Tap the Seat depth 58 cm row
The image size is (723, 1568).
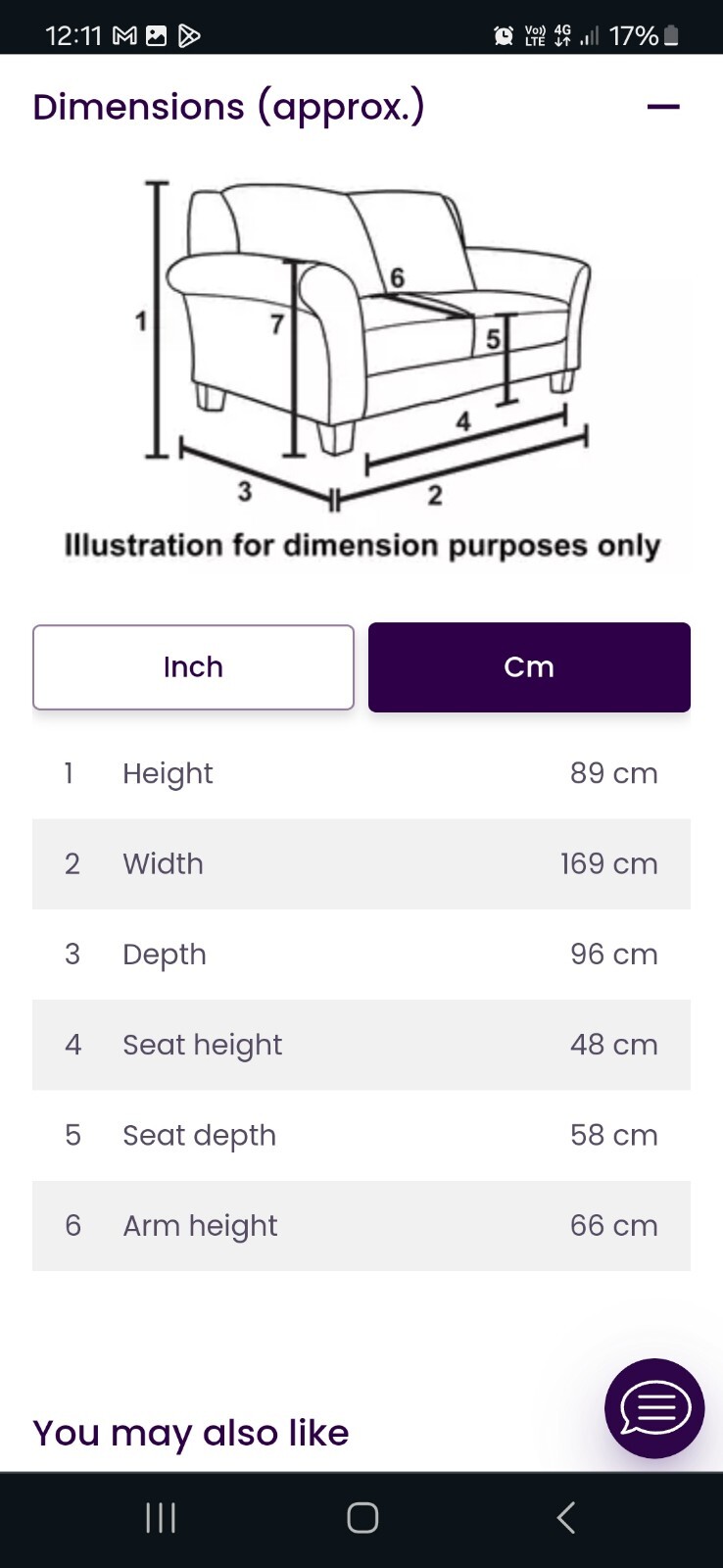[361, 1135]
